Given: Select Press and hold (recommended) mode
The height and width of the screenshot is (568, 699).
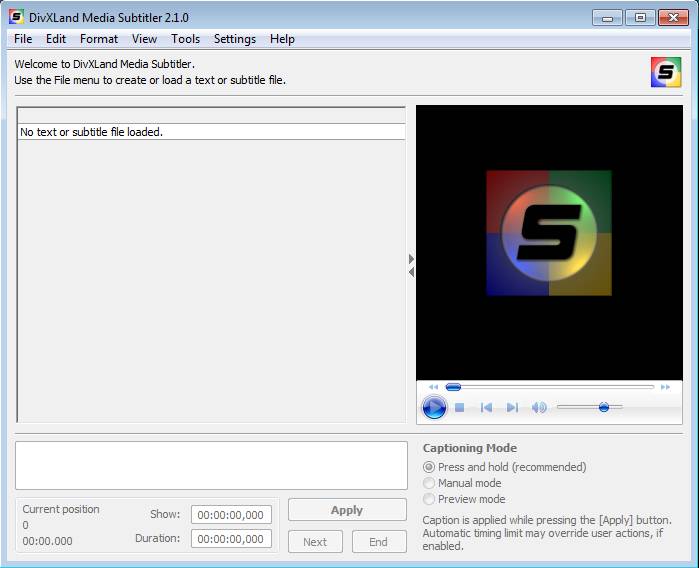Looking at the screenshot, I should (430, 467).
